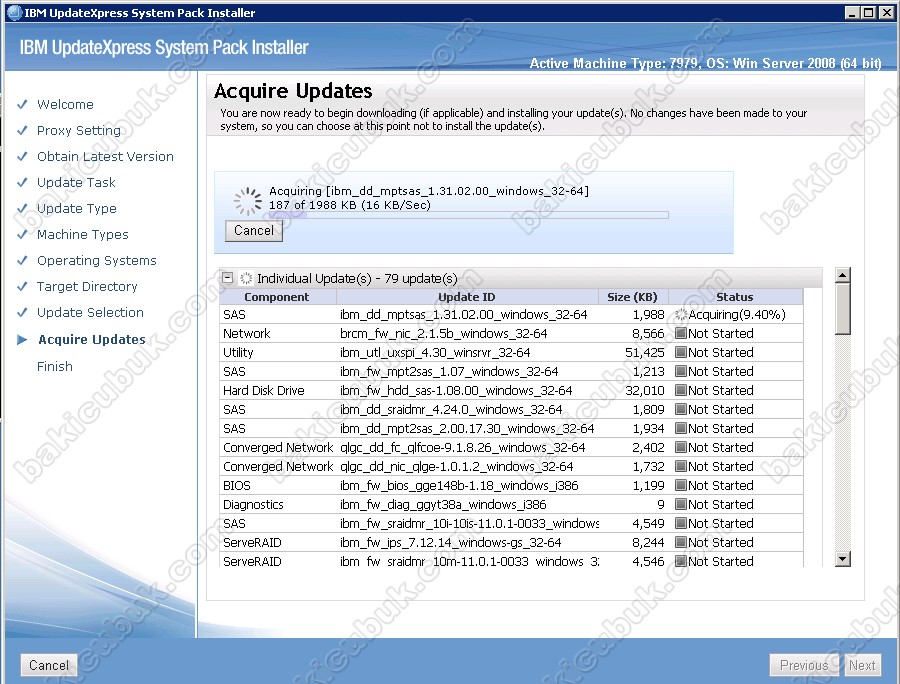Click the status icon for BIOS row
900x684 pixels.
coord(681,485)
